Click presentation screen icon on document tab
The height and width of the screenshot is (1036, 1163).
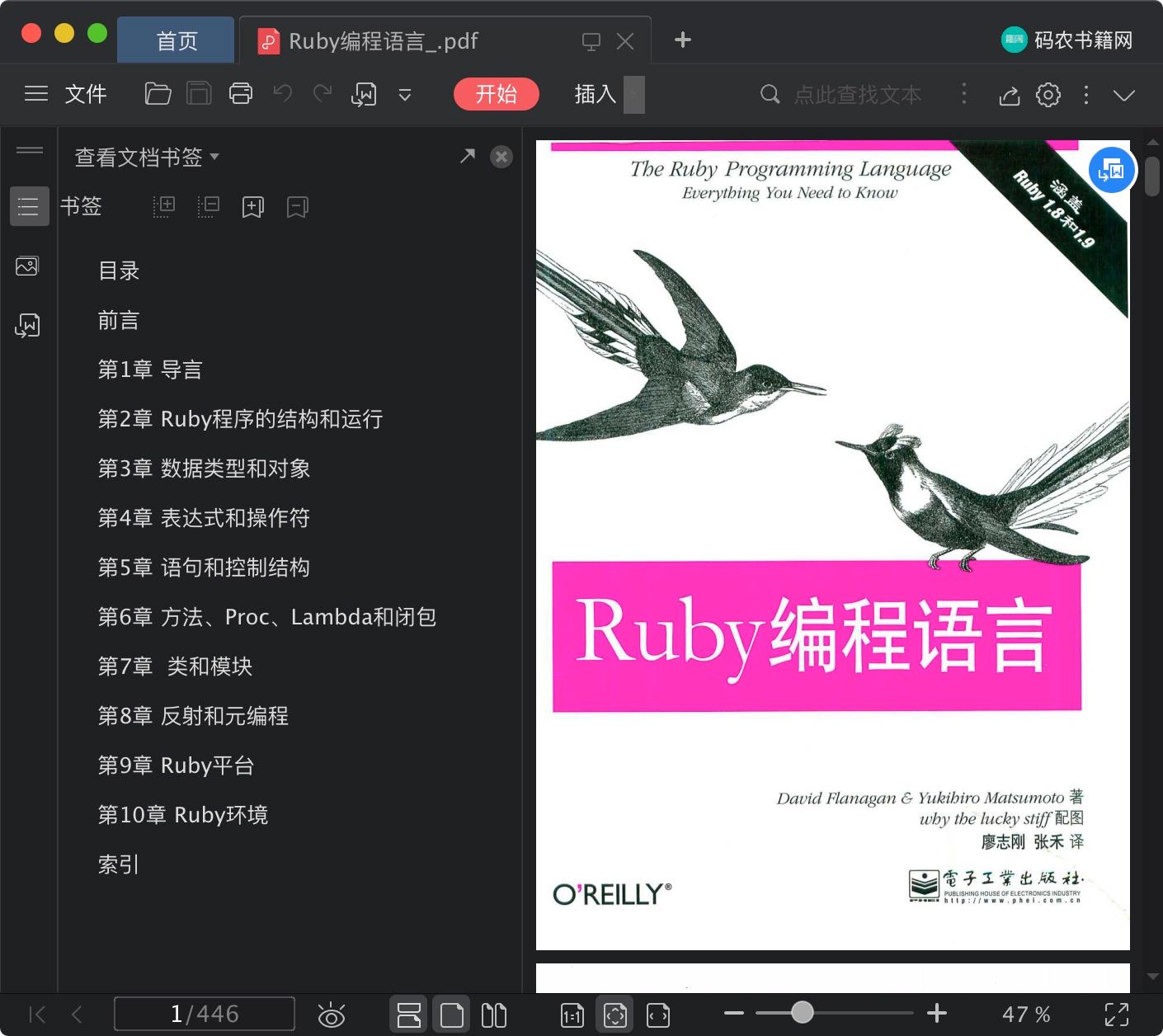591,41
